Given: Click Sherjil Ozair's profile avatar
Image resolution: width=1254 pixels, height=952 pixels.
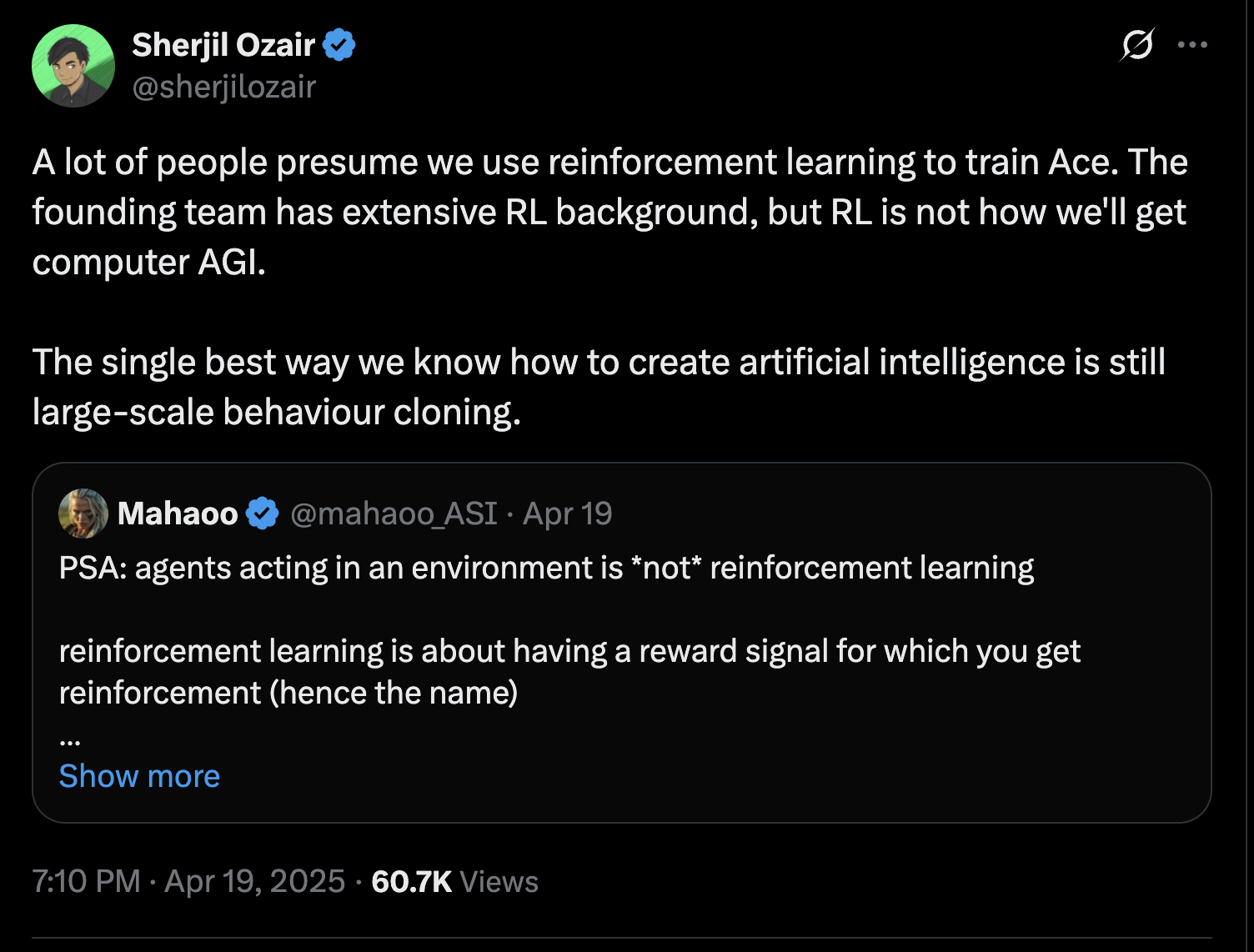Looking at the screenshot, I should pos(73,66).
